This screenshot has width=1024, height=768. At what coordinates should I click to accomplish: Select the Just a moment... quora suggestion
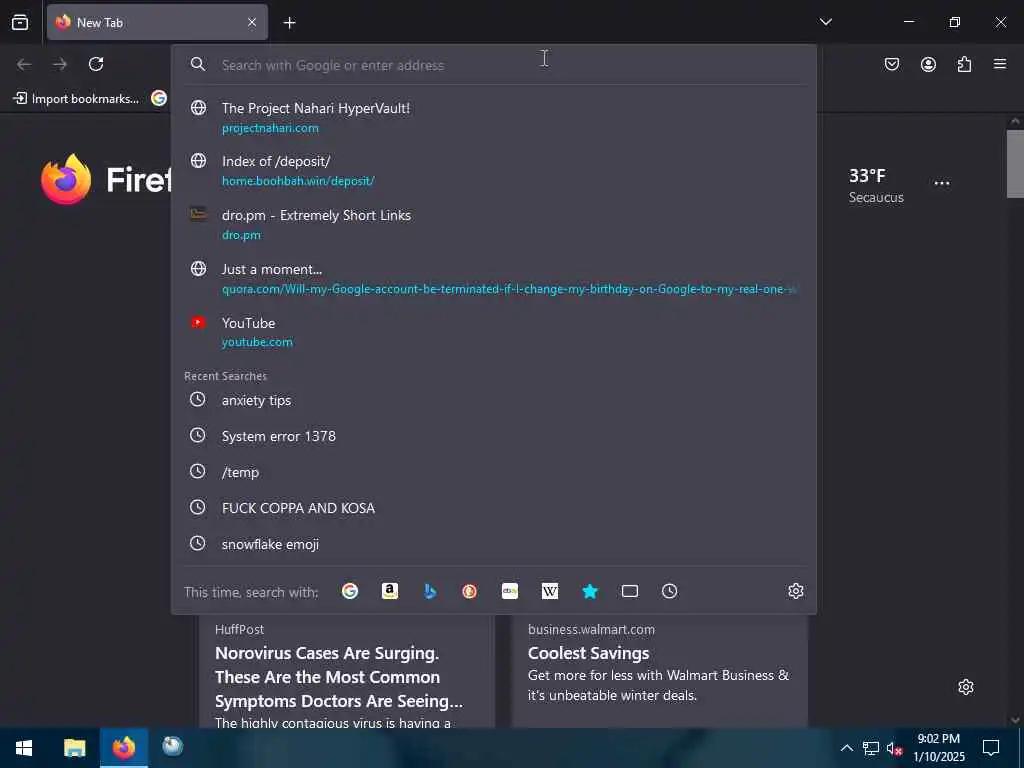click(494, 279)
